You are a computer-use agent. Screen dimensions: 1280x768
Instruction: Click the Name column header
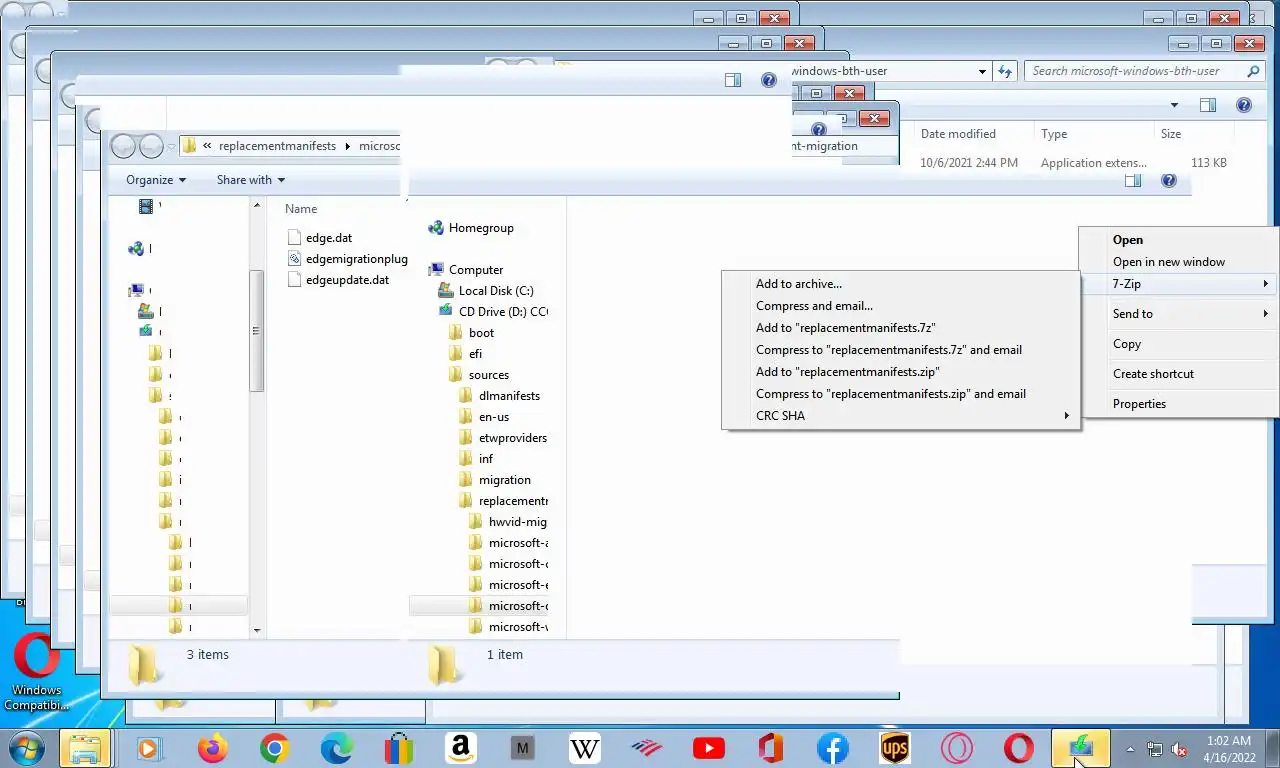point(301,209)
